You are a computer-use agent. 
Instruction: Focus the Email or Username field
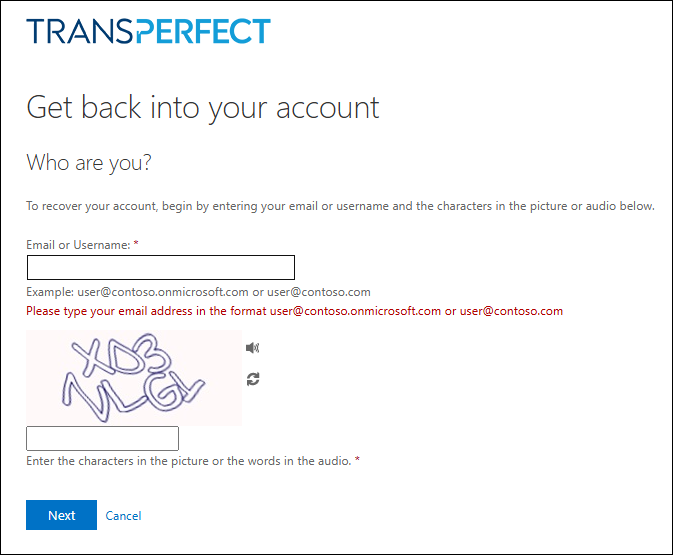click(x=160, y=267)
